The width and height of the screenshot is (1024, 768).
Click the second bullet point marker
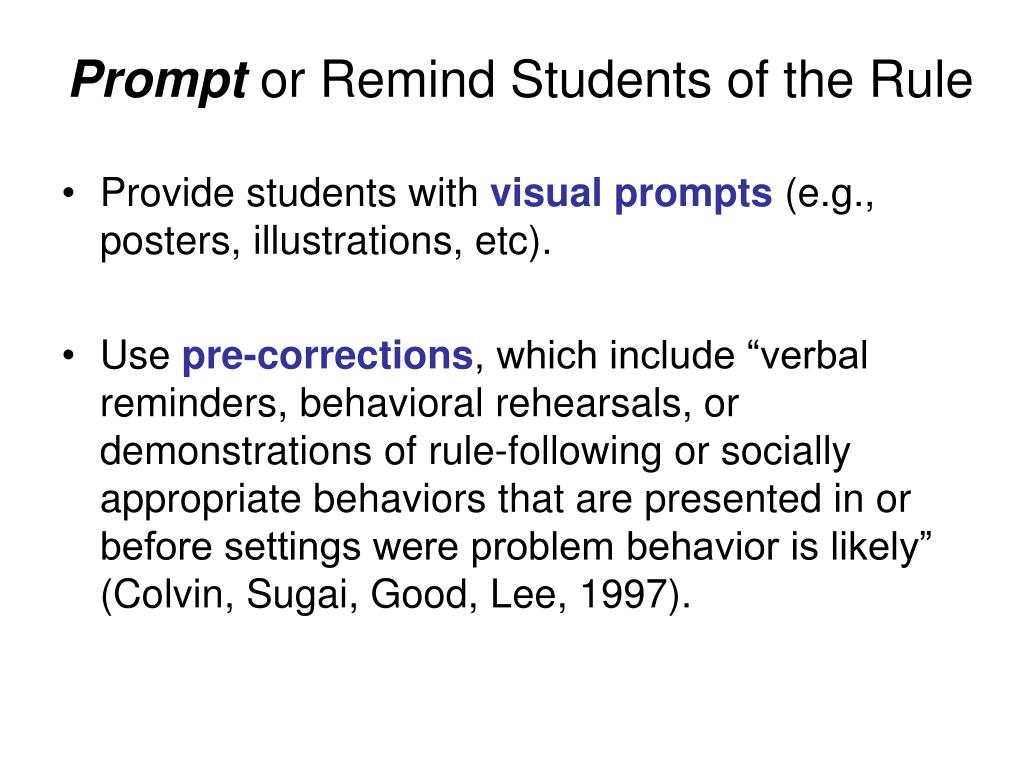click(69, 356)
